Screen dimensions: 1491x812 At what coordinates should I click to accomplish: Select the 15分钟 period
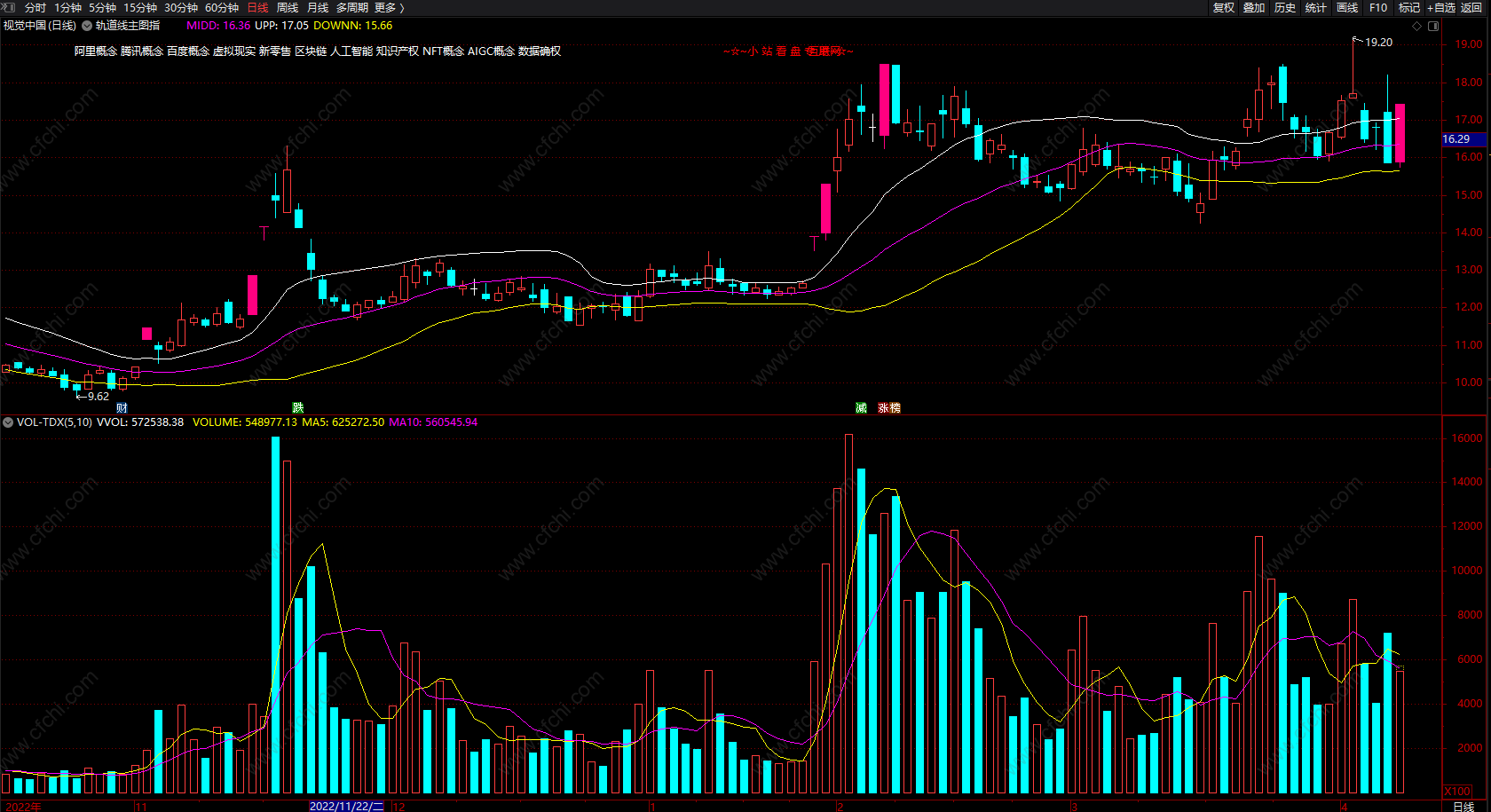(140, 7)
